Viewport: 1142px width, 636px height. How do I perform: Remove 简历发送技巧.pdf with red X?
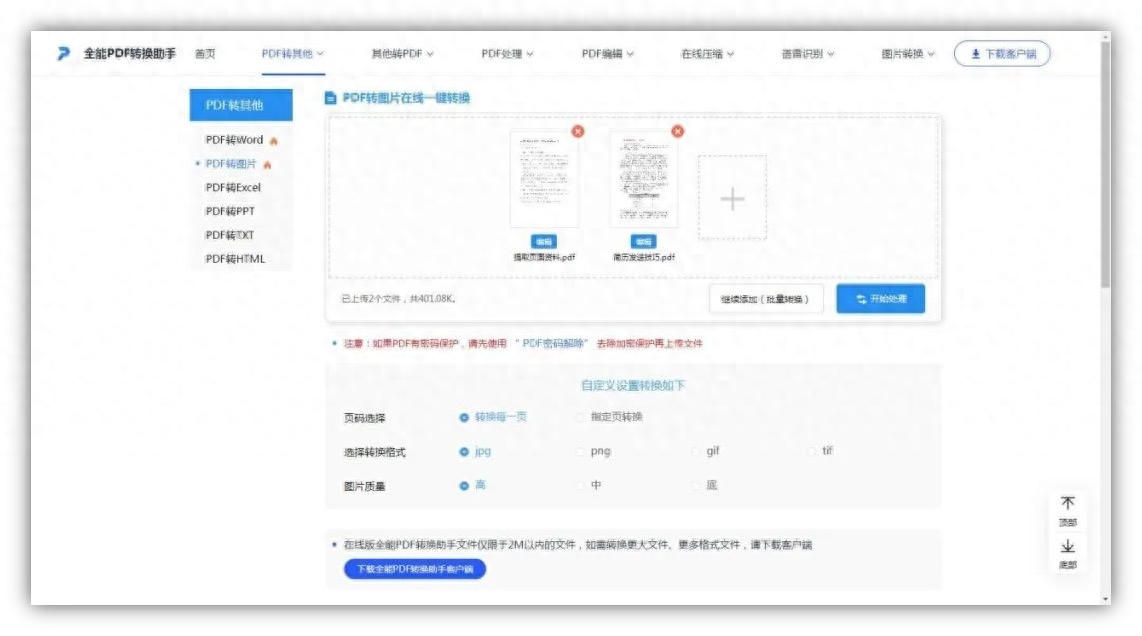677,131
